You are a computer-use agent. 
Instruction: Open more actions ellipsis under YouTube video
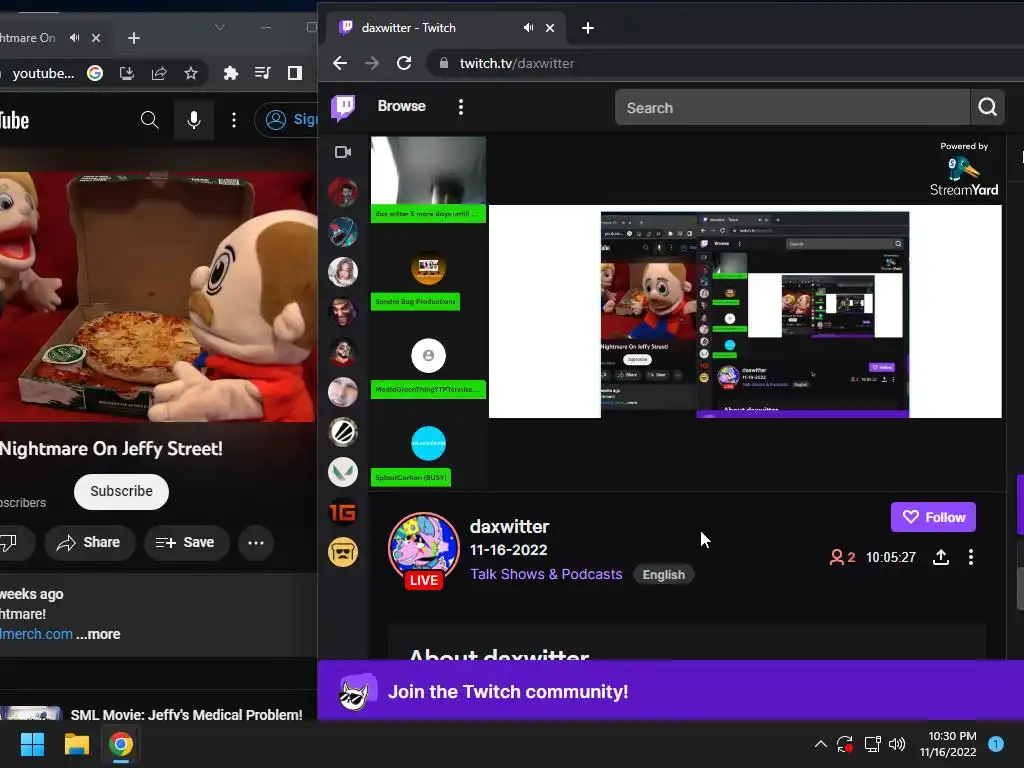(255, 543)
